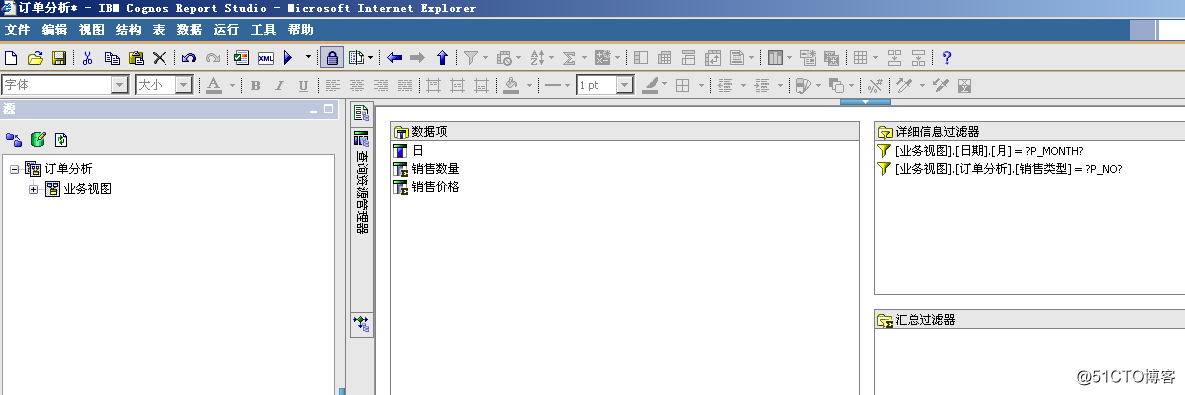Maximize the 源 source pane

point(329,109)
